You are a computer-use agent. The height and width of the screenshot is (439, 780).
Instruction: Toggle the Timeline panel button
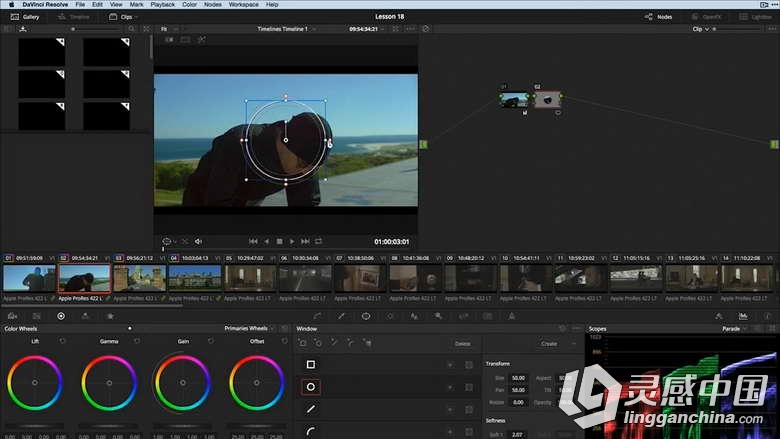pos(74,17)
